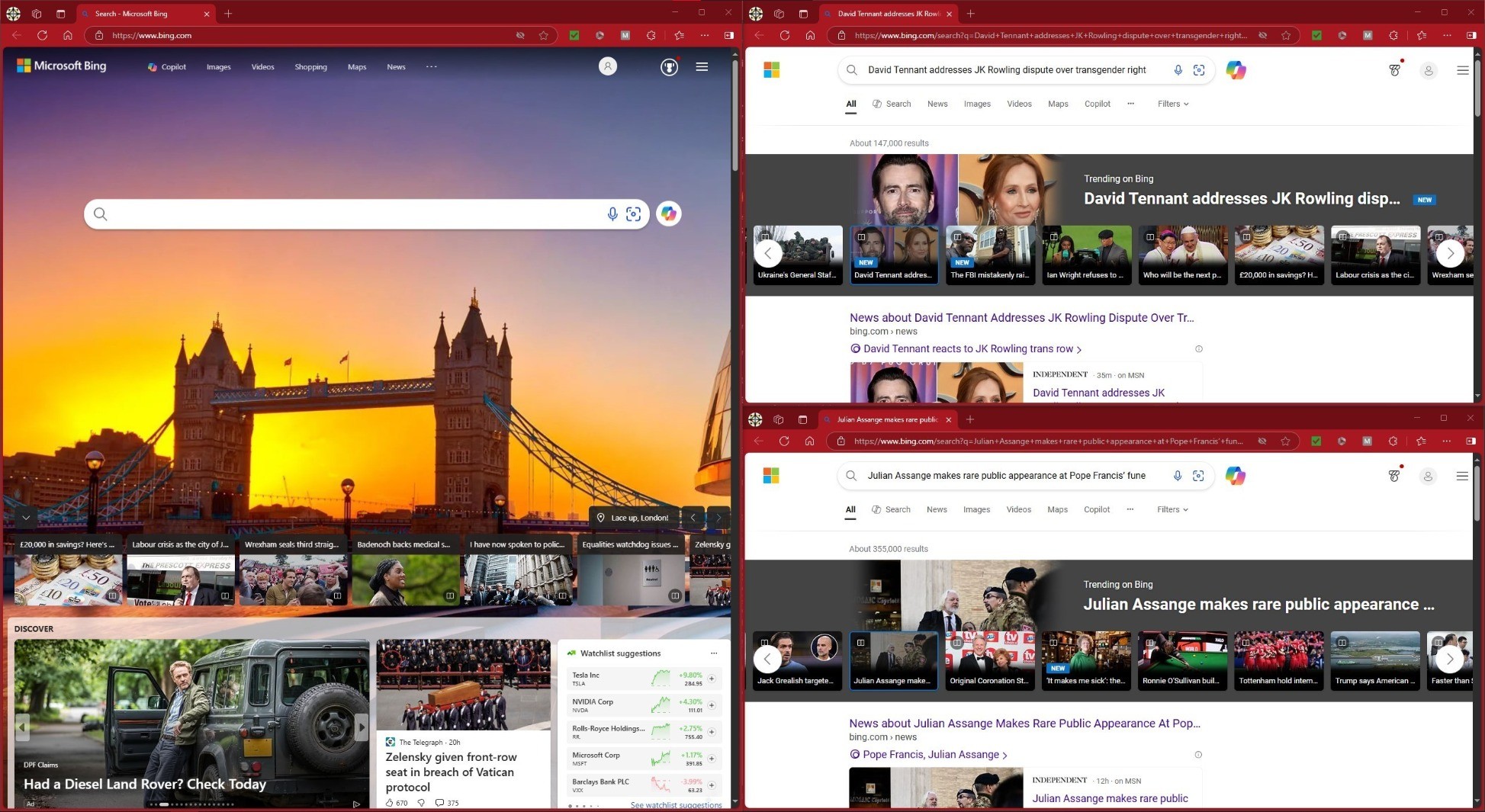Open 'News about Julian Assange Makes Rare Public Appearance'
The height and width of the screenshot is (812, 1485).
point(1024,724)
